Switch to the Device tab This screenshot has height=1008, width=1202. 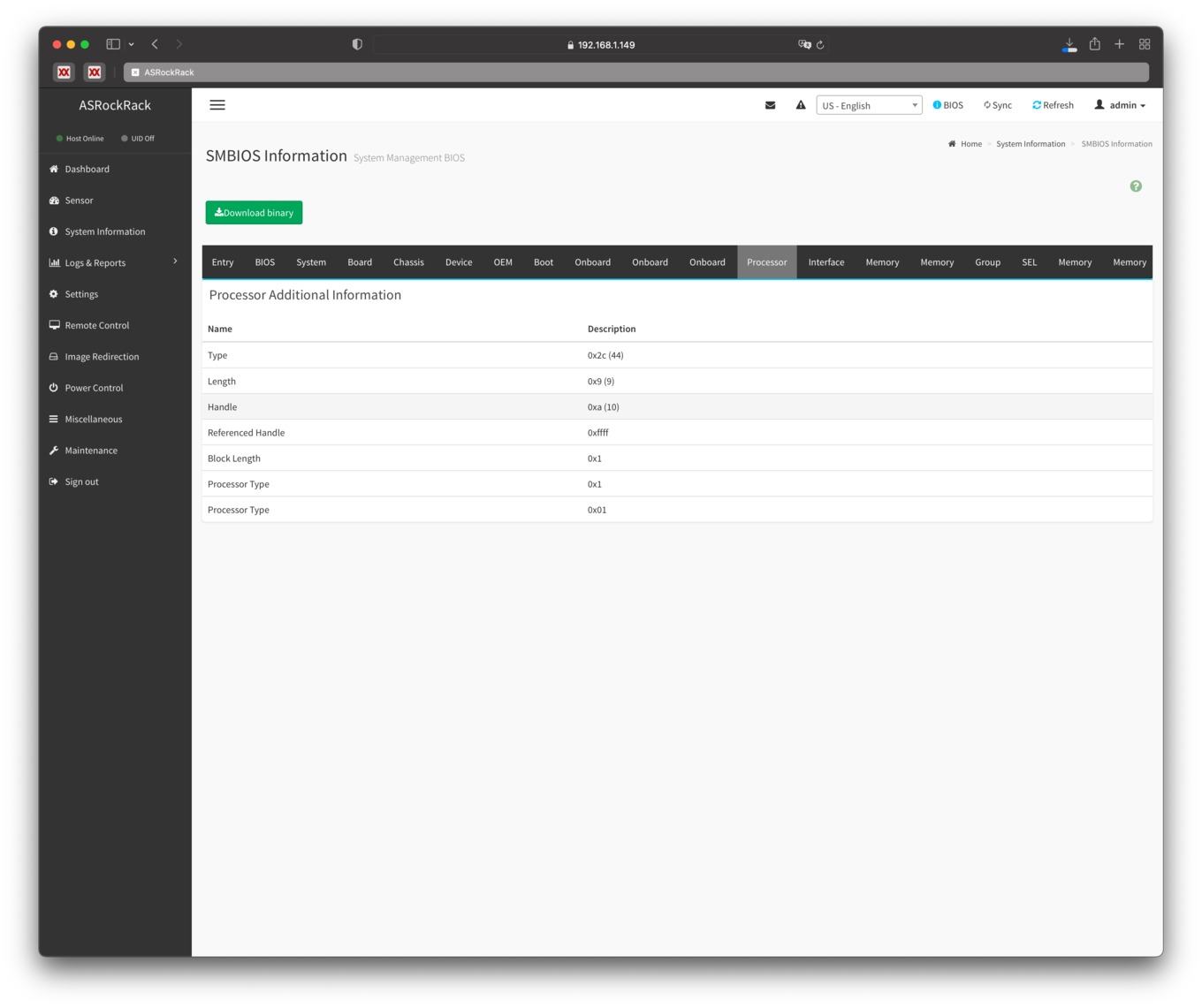coord(459,262)
